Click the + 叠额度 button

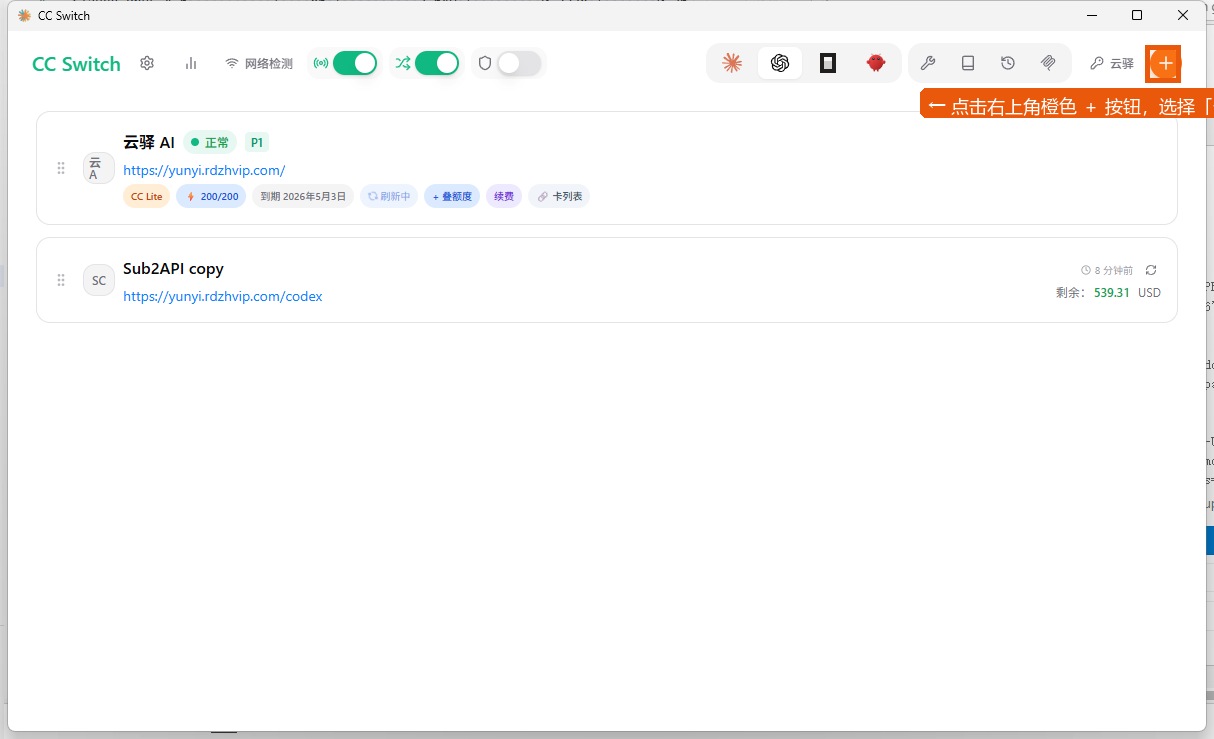tap(452, 197)
